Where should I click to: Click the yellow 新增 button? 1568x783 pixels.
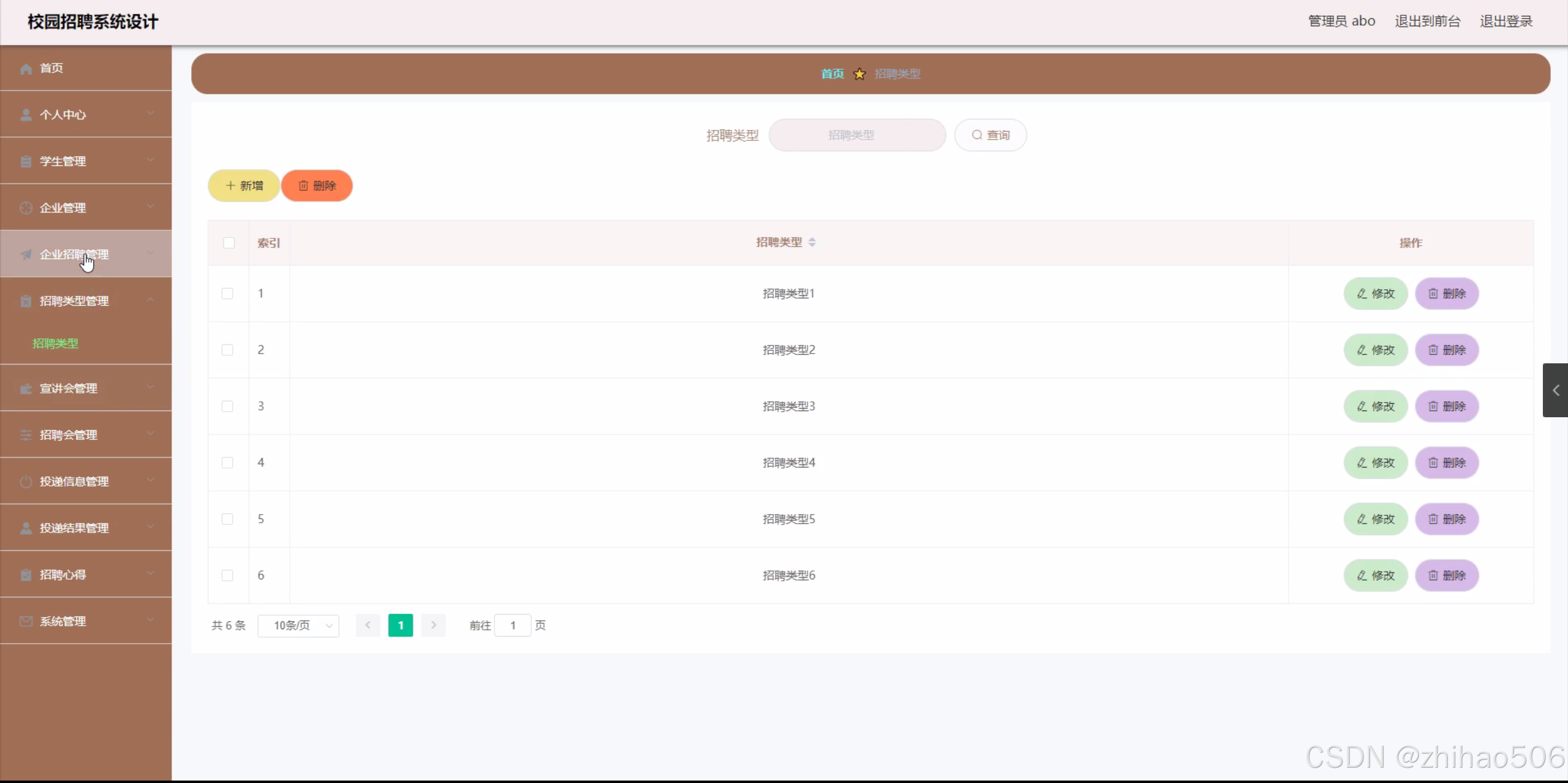pyautogui.click(x=244, y=186)
